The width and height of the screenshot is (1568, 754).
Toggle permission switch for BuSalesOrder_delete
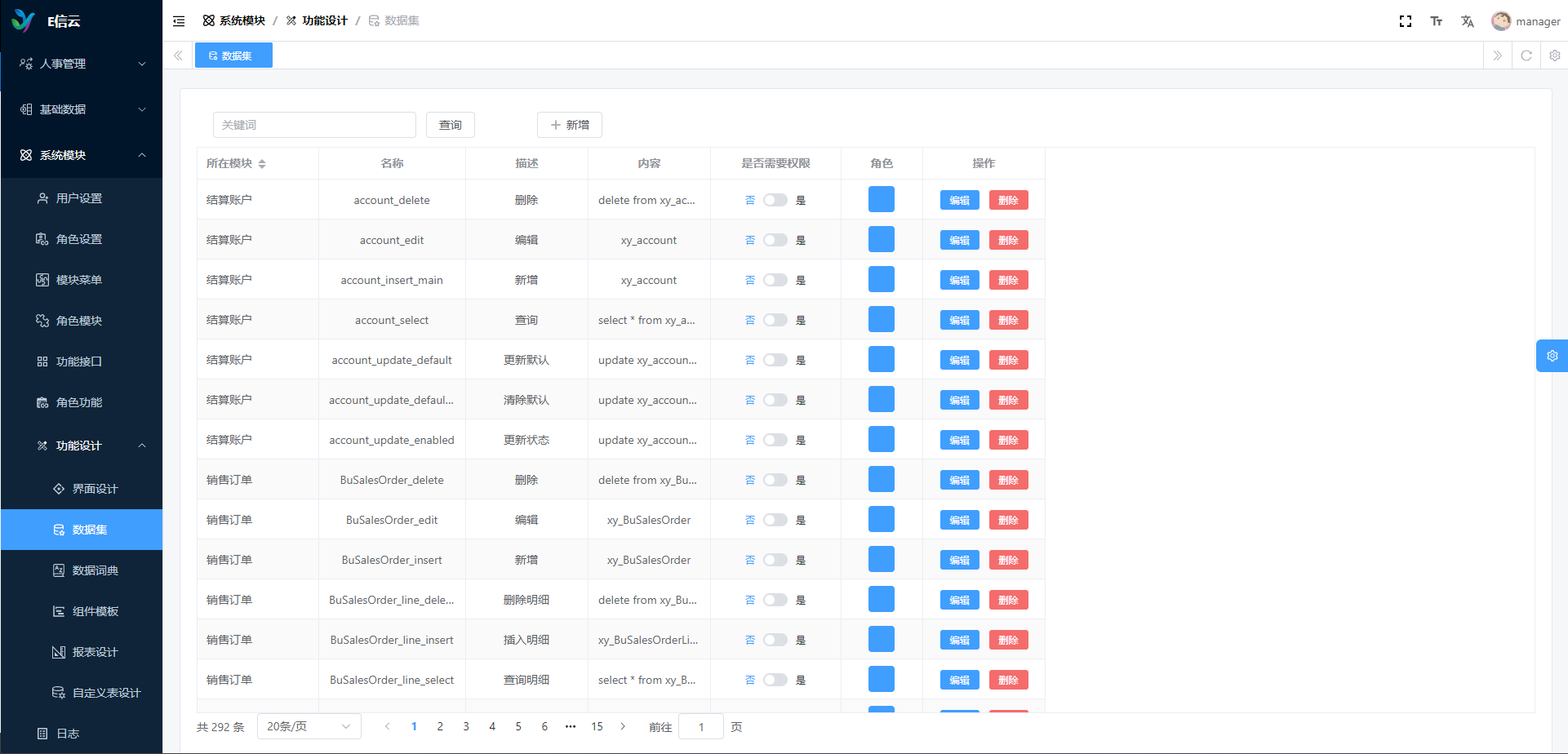coord(775,480)
